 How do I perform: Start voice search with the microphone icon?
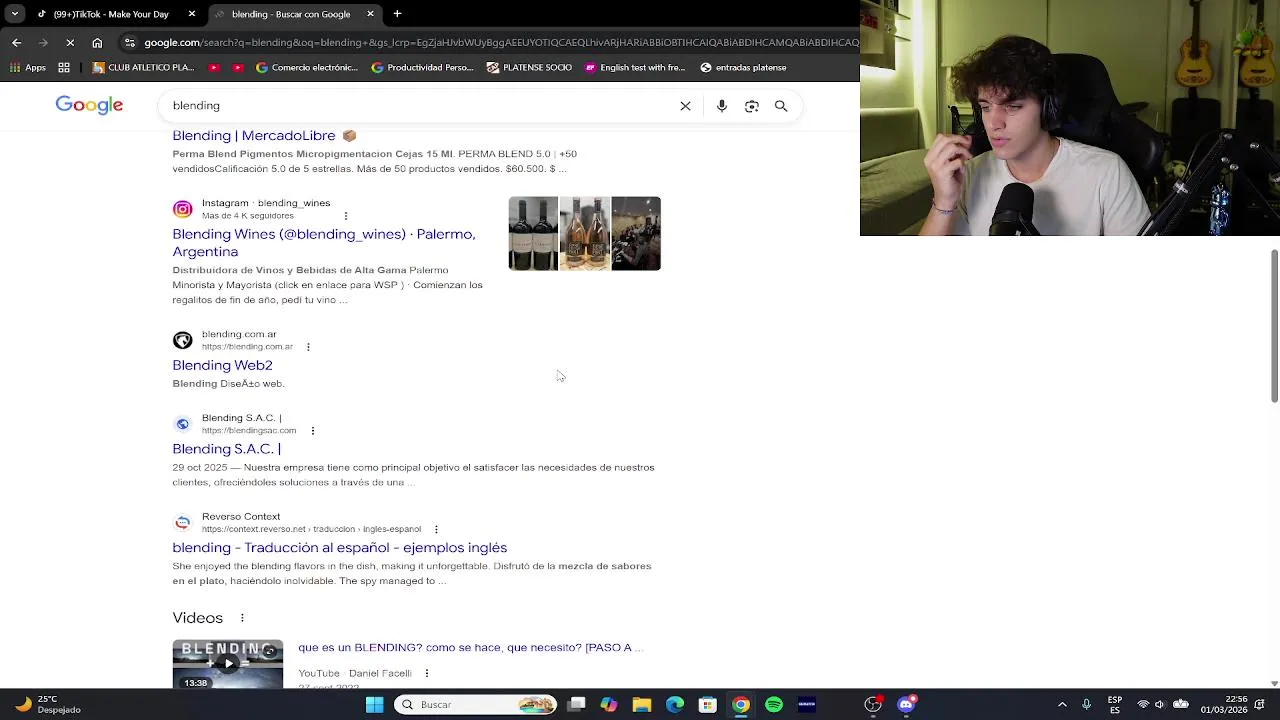[x=721, y=106]
